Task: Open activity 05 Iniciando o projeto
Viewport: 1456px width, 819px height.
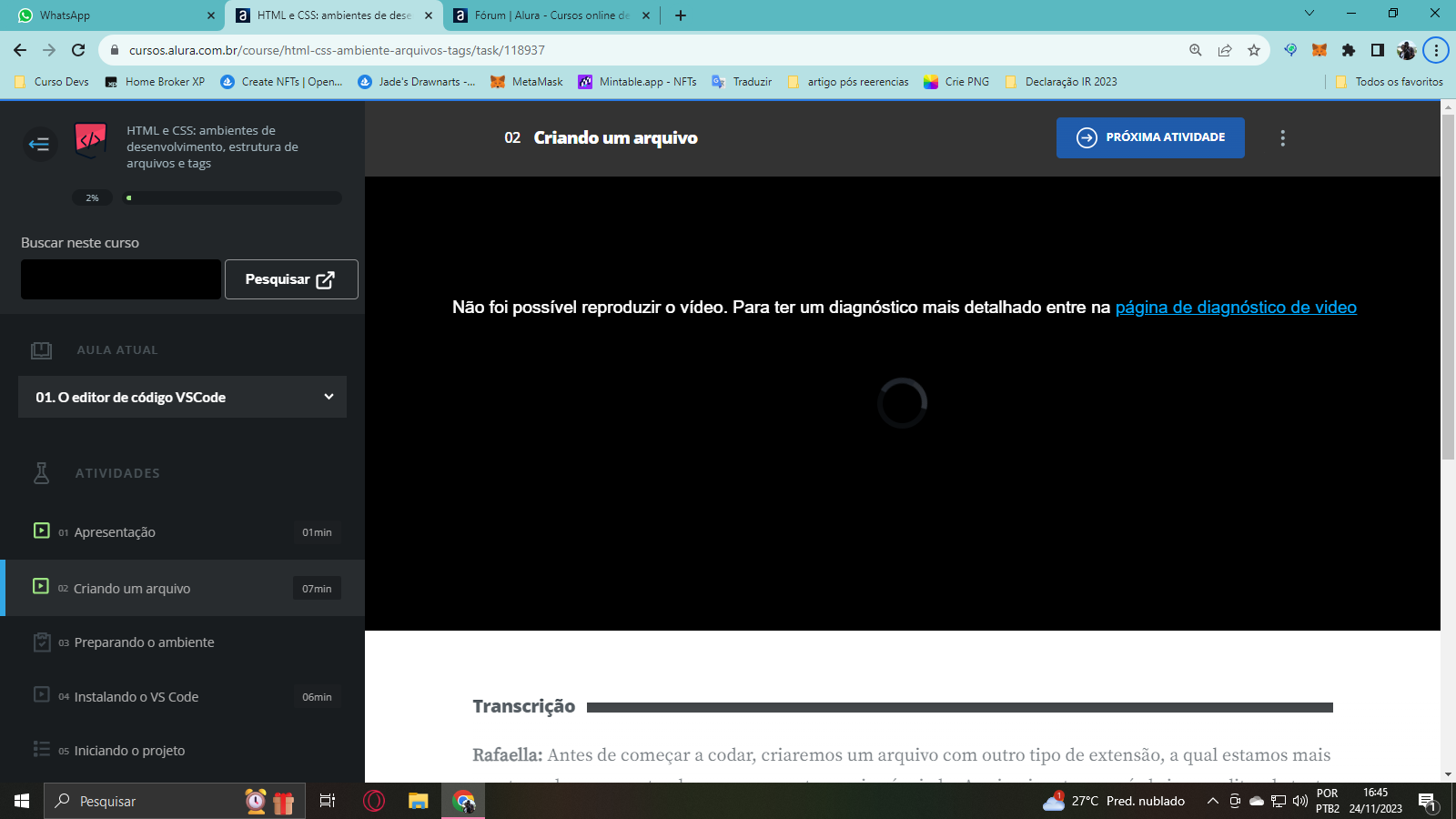Action: pos(182,751)
